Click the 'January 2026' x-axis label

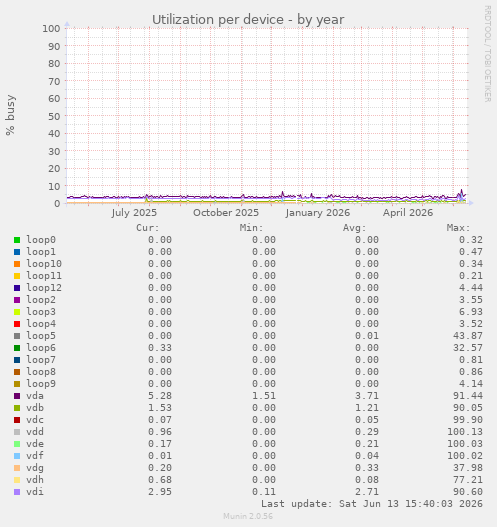tap(318, 213)
